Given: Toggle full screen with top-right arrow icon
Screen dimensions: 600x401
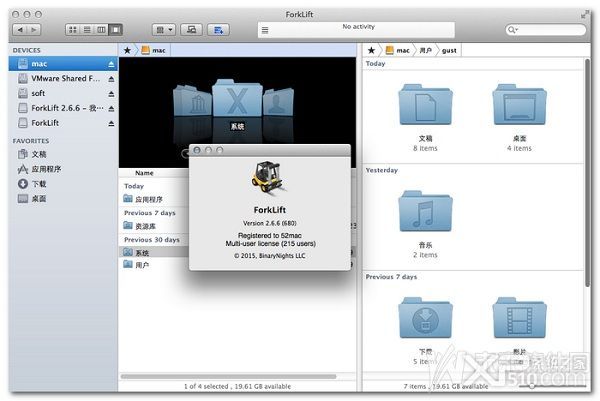Looking at the screenshot, I should 585,15.
